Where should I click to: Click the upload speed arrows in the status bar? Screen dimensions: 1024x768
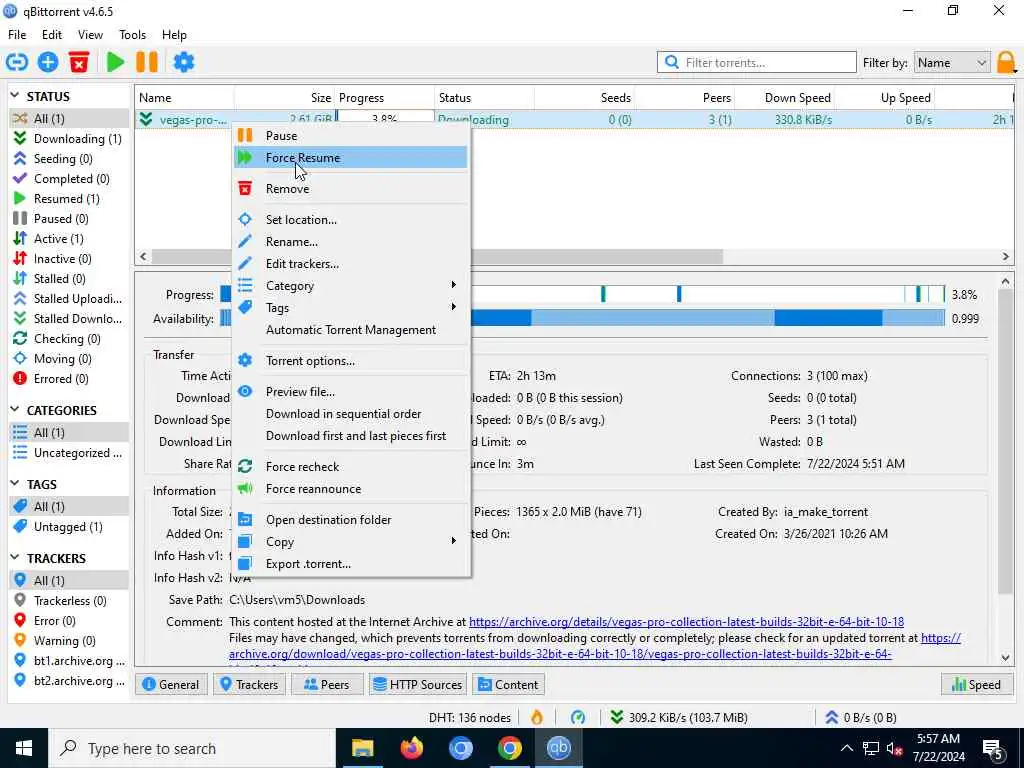[x=831, y=717]
